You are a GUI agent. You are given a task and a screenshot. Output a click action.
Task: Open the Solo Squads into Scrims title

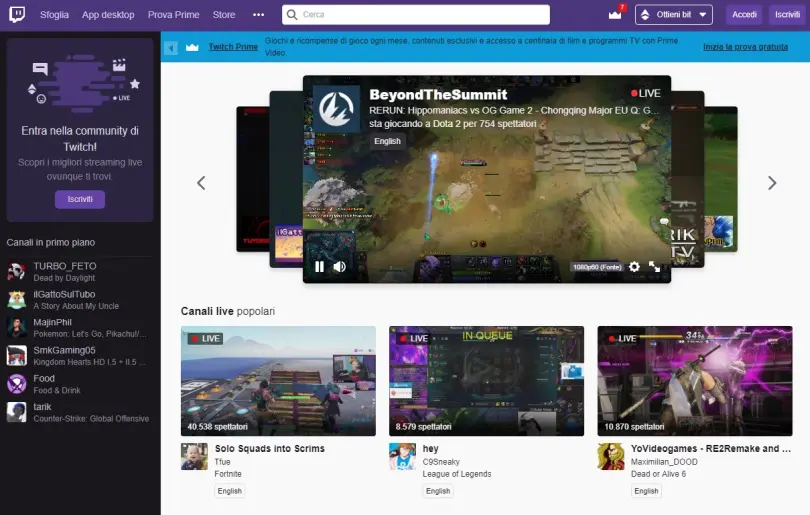tap(270, 448)
